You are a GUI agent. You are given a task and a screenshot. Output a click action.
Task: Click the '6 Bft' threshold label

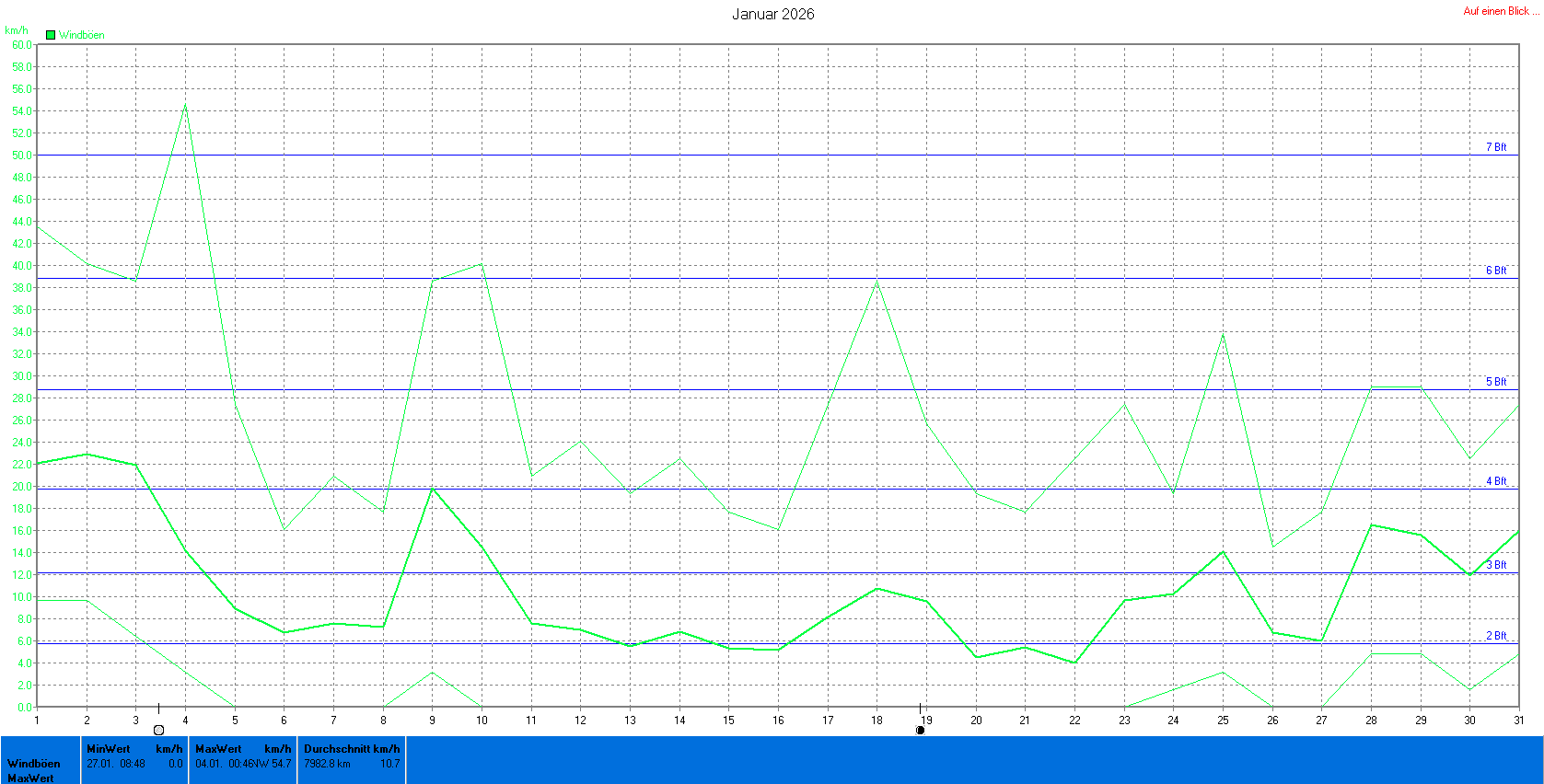click(1496, 271)
